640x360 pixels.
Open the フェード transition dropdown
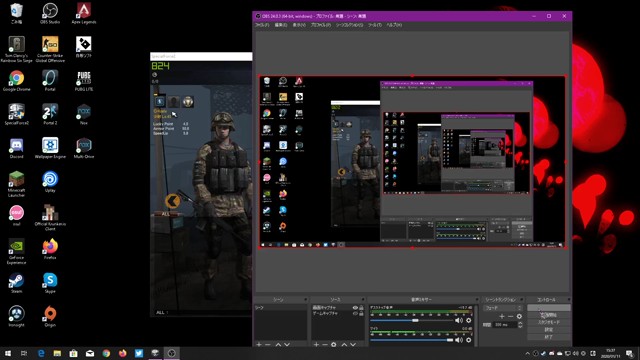tap(502, 308)
